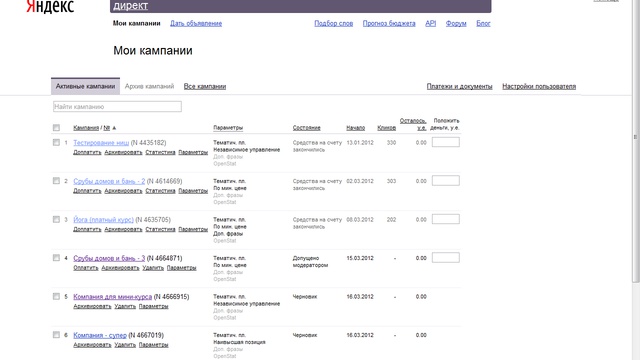Sort by Состояние column header
This screenshot has width=640, height=360.
(307, 128)
